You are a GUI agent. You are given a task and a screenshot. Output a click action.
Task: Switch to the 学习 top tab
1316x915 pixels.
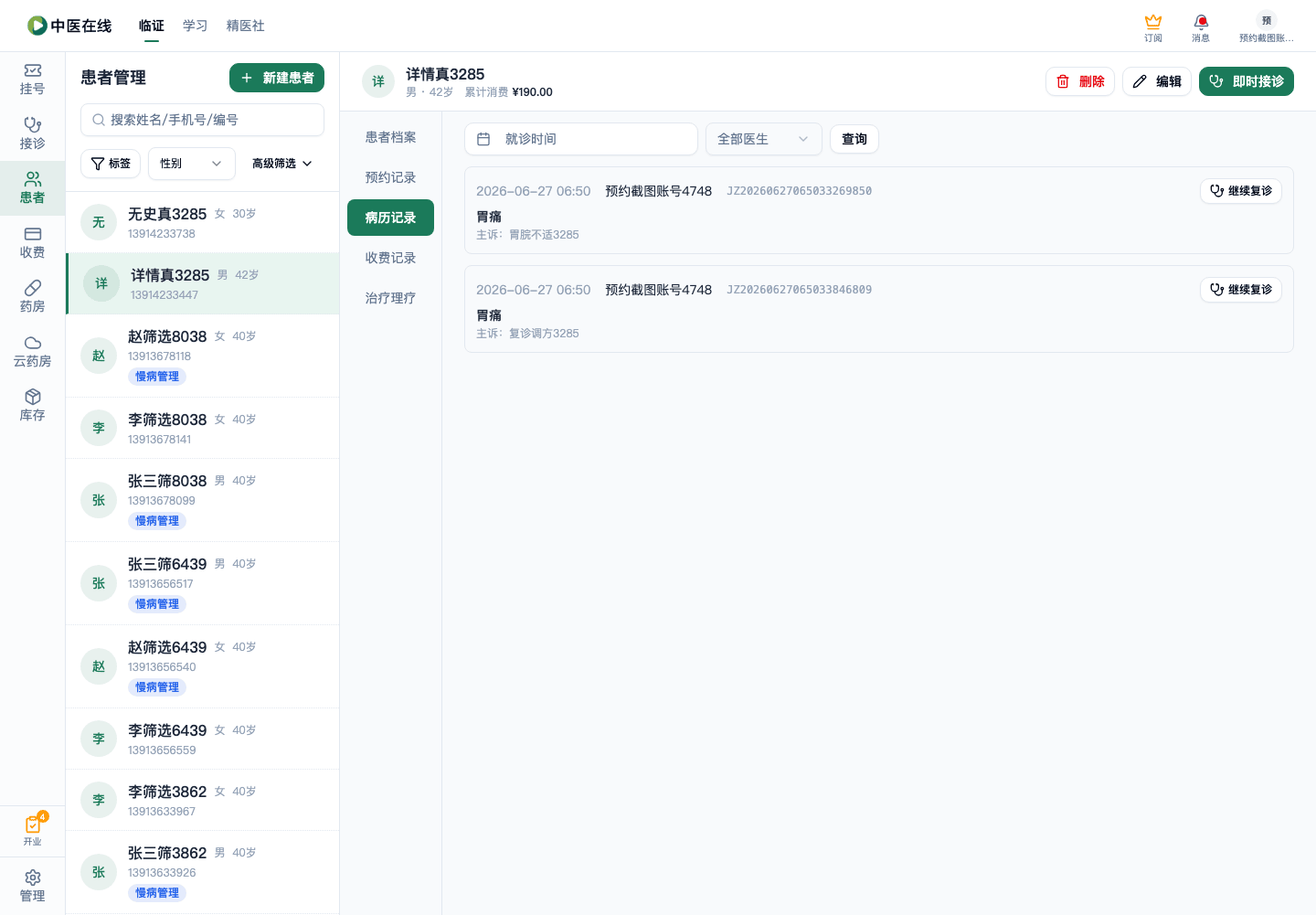(x=196, y=26)
